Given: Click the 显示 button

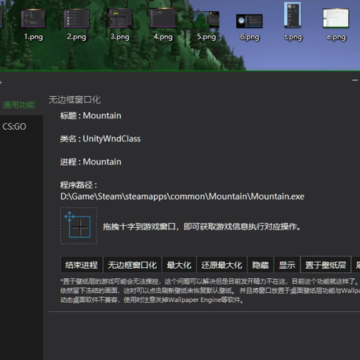Looking at the screenshot, I should pos(287,265).
